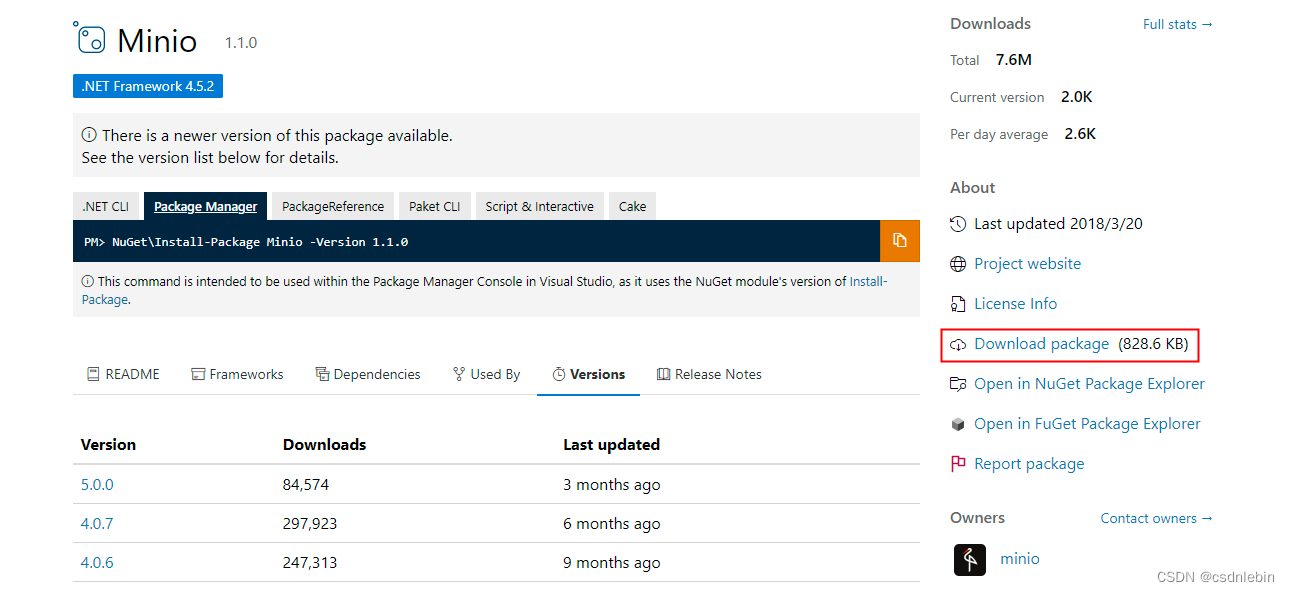Click the Downloads column header in table
This screenshot has width=1290, height=592.
pyautogui.click(x=324, y=444)
